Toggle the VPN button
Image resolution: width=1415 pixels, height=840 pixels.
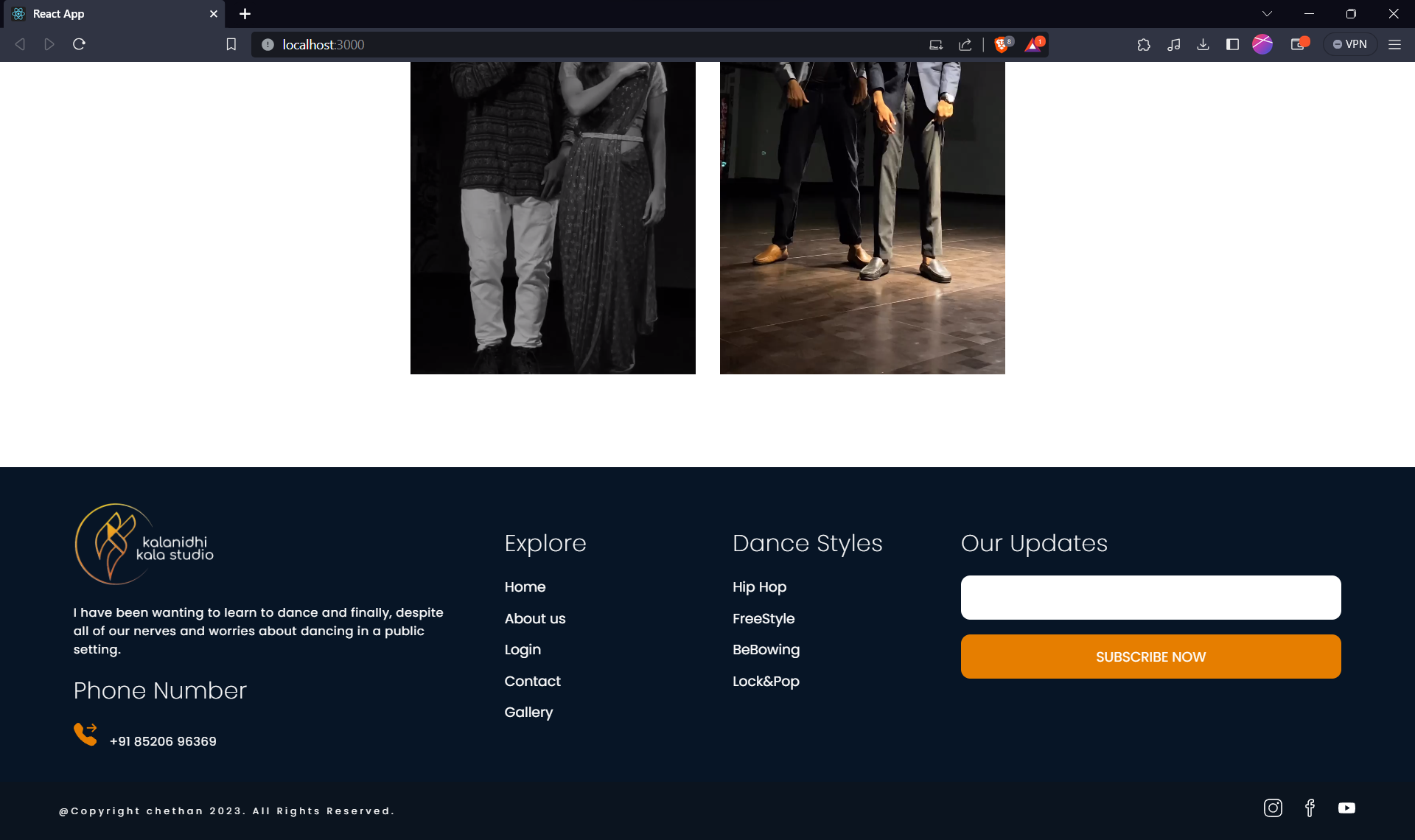[x=1350, y=44]
